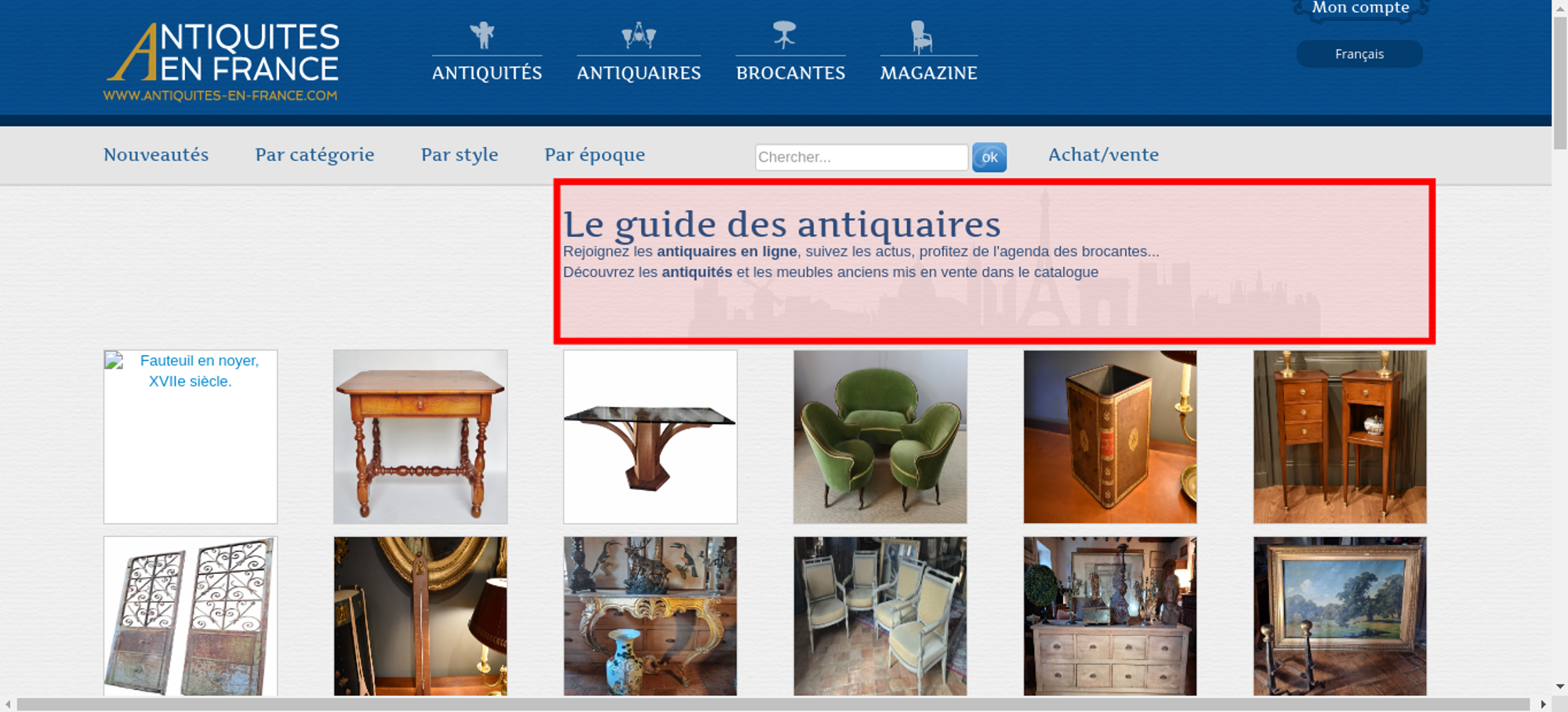Open the green velvet armchairs thumbnail
This screenshot has width=1568, height=712.
pyautogui.click(x=880, y=437)
